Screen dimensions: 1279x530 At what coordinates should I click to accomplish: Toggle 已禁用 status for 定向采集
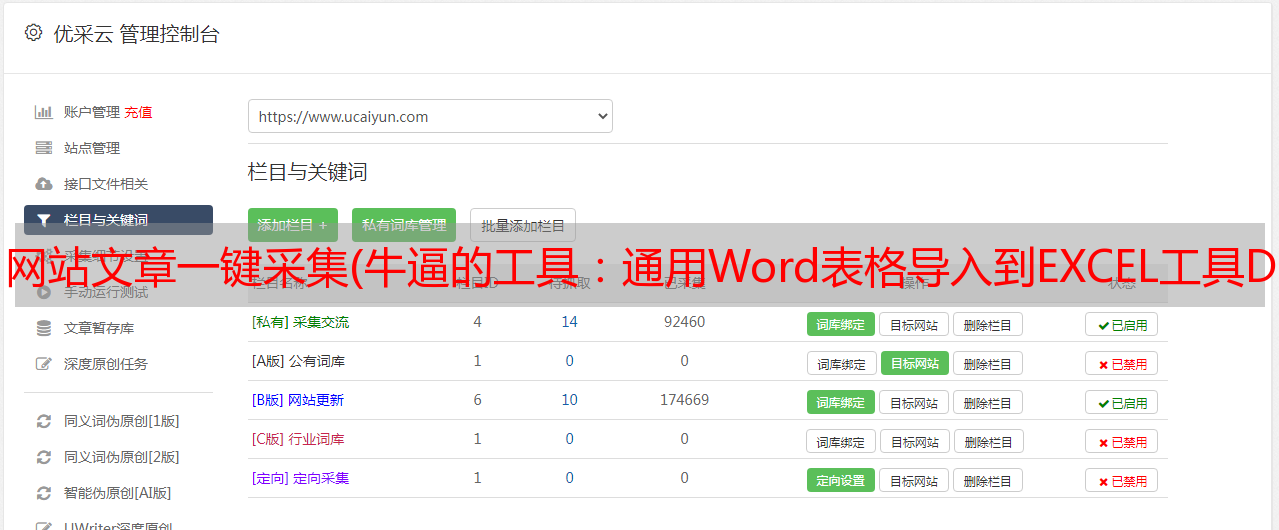point(1122,480)
